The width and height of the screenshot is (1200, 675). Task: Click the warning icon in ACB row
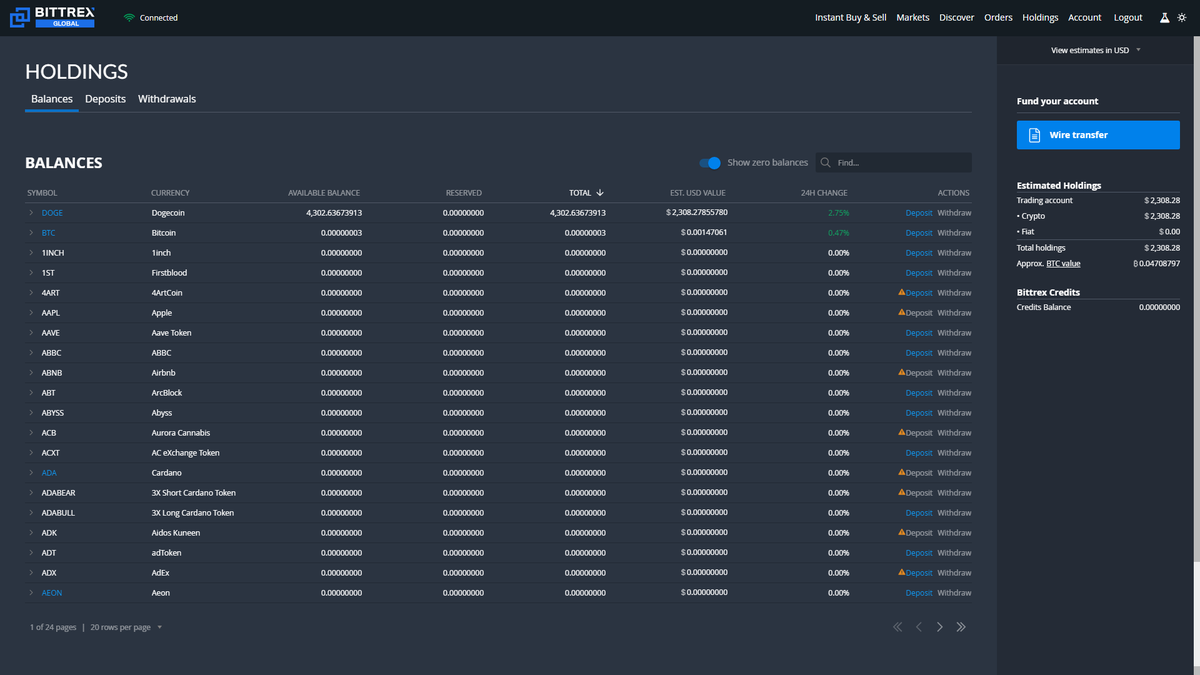coord(901,432)
